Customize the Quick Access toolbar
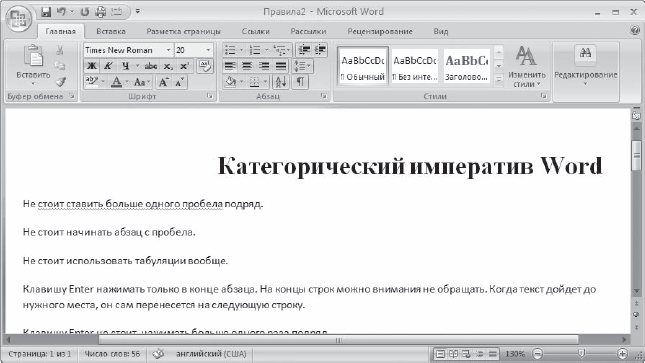The width and height of the screenshot is (645, 363). pyautogui.click(x=137, y=12)
